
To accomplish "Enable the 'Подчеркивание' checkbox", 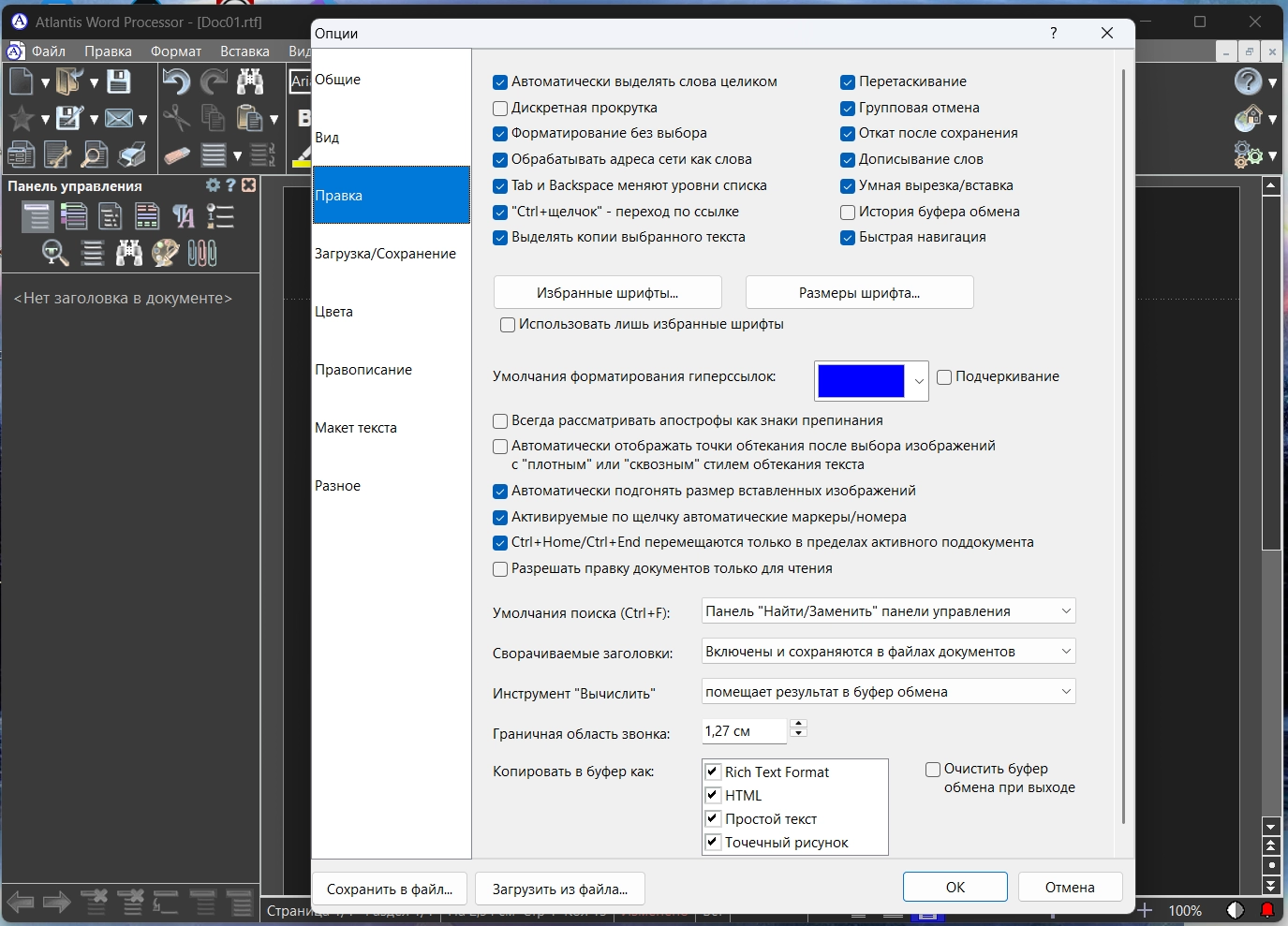I will (x=944, y=377).
